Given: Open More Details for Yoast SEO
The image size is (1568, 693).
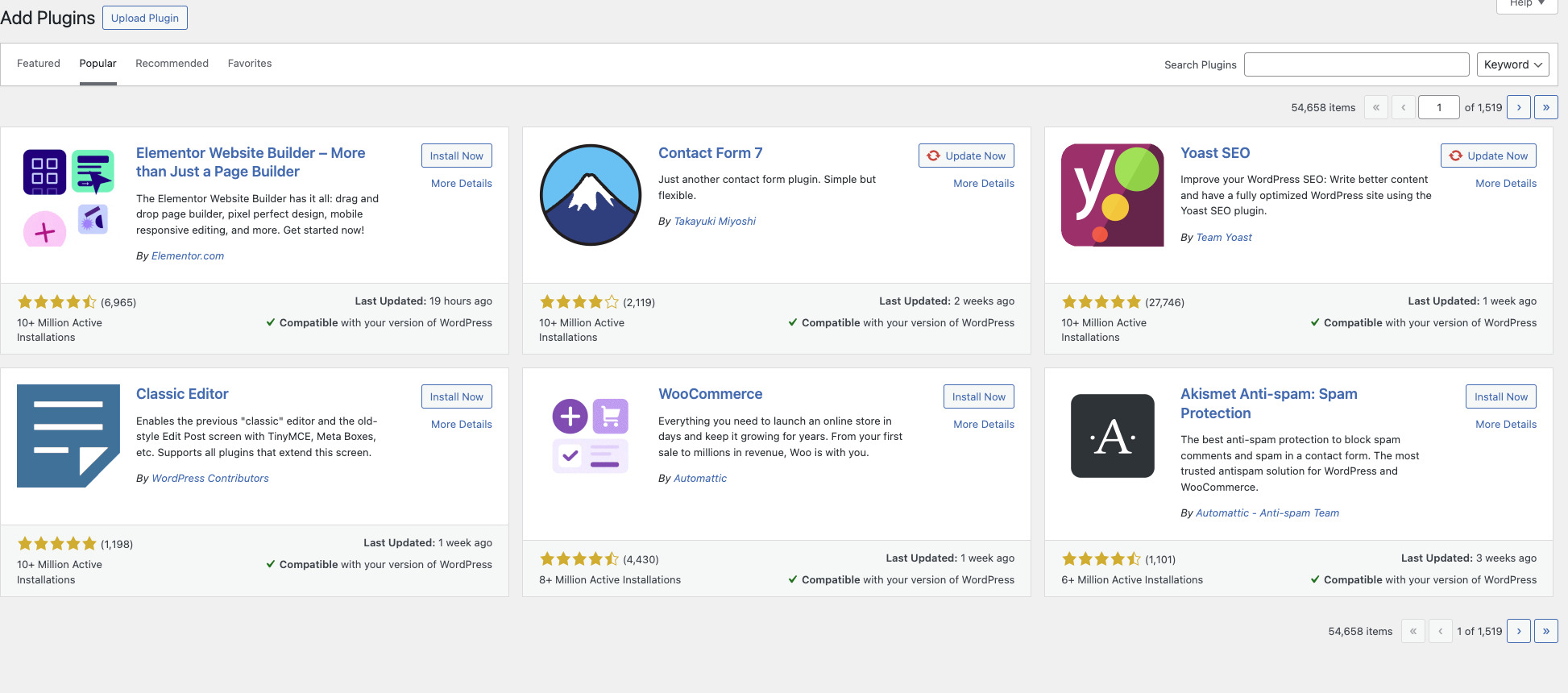Looking at the screenshot, I should pos(1506,184).
